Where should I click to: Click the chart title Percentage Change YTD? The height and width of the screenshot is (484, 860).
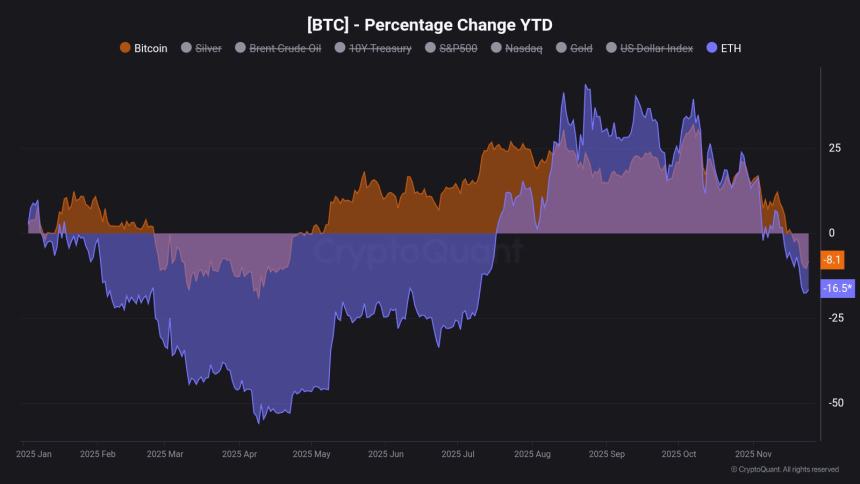pos(429,23)
